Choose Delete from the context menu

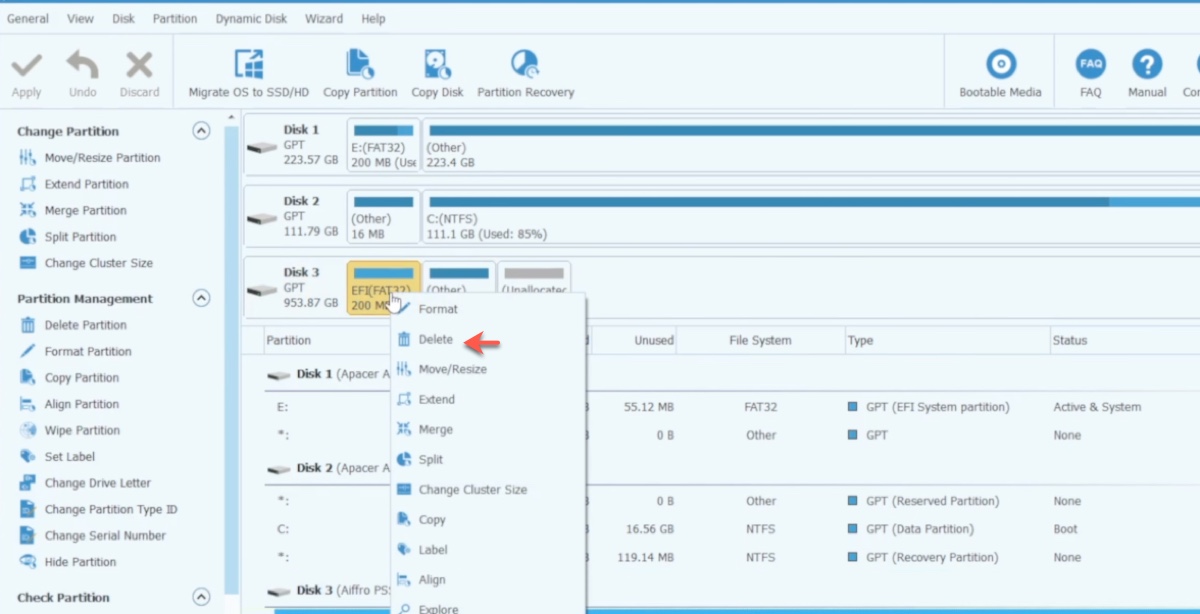[435, 340]
